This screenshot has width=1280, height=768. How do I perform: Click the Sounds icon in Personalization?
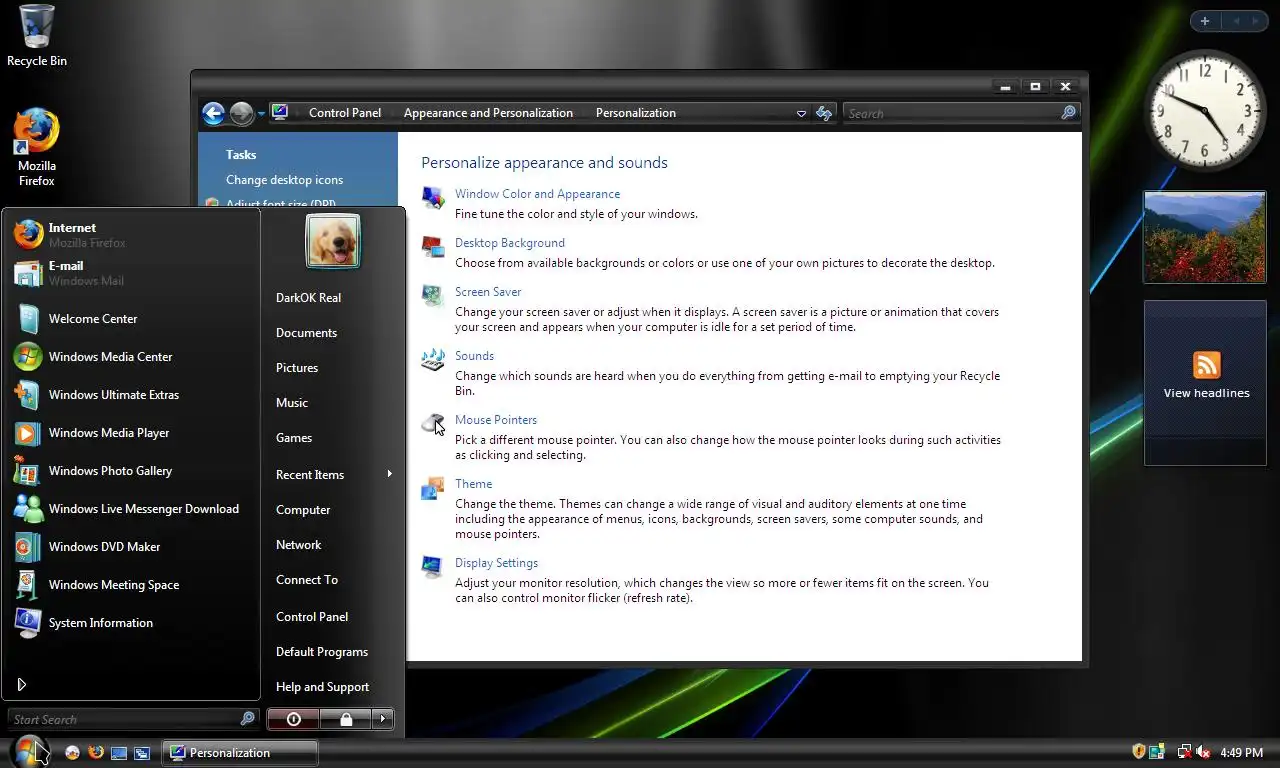tap(433, 359)
